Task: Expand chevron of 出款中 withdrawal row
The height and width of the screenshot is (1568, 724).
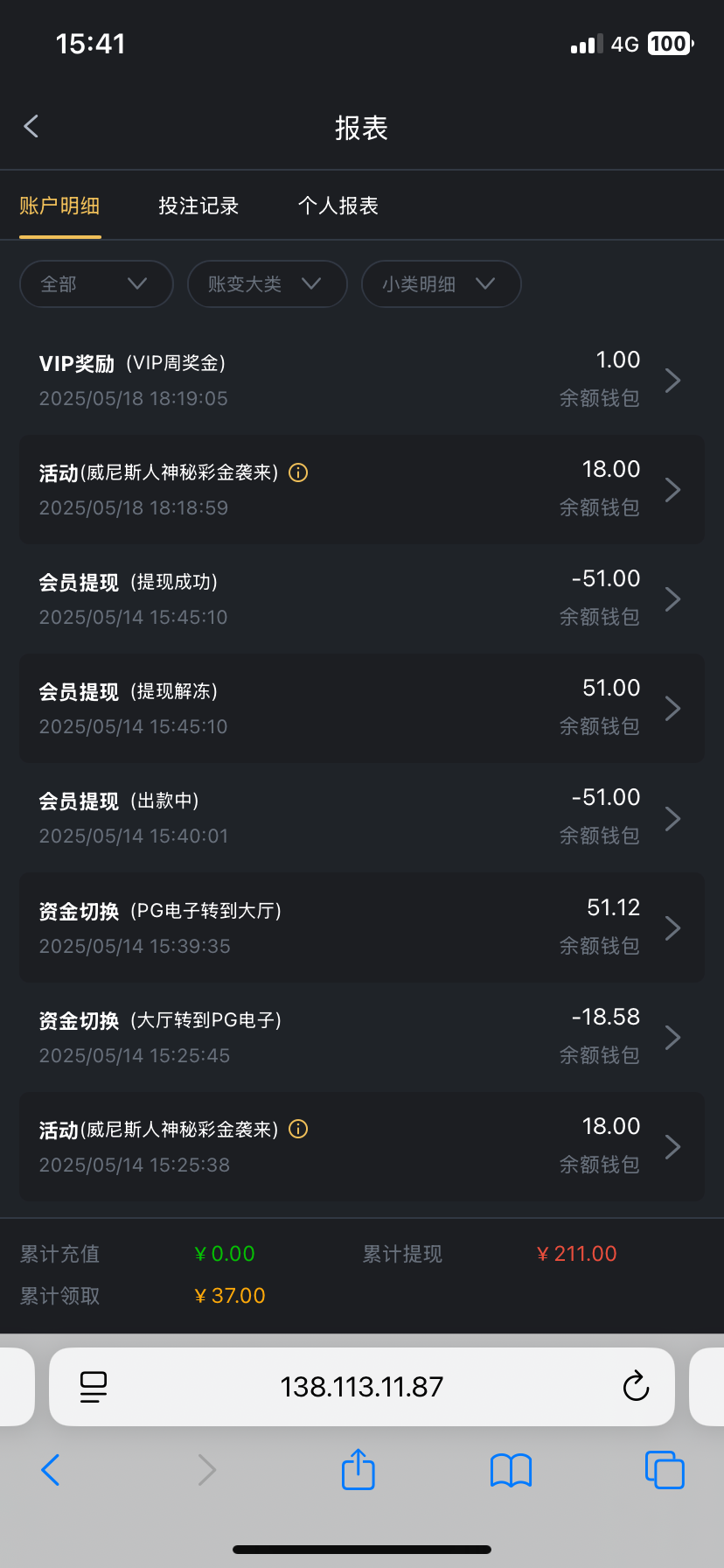Action: coord(672,818)
